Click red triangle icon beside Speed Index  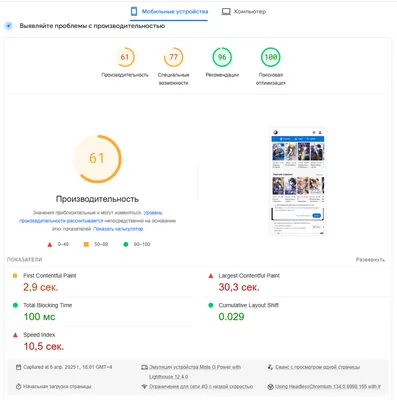15,335
